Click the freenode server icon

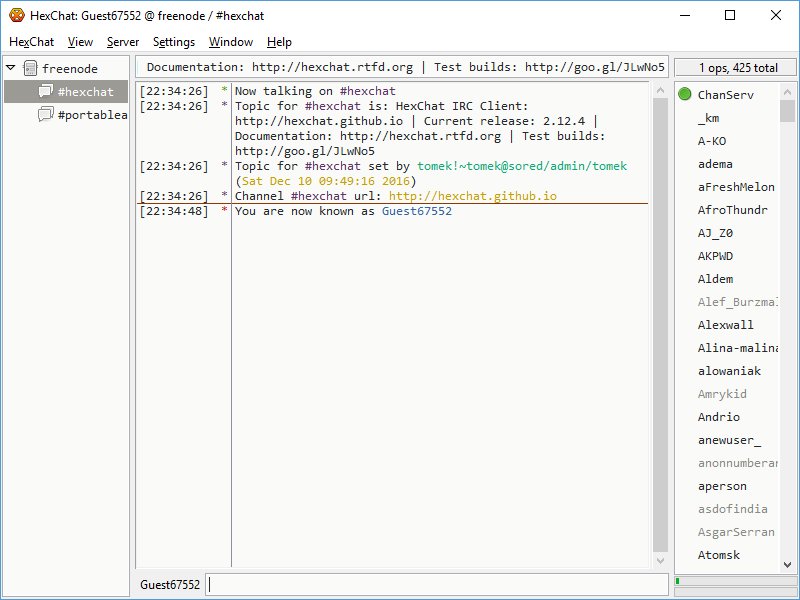pyautogui.click(x=31, y=68)
